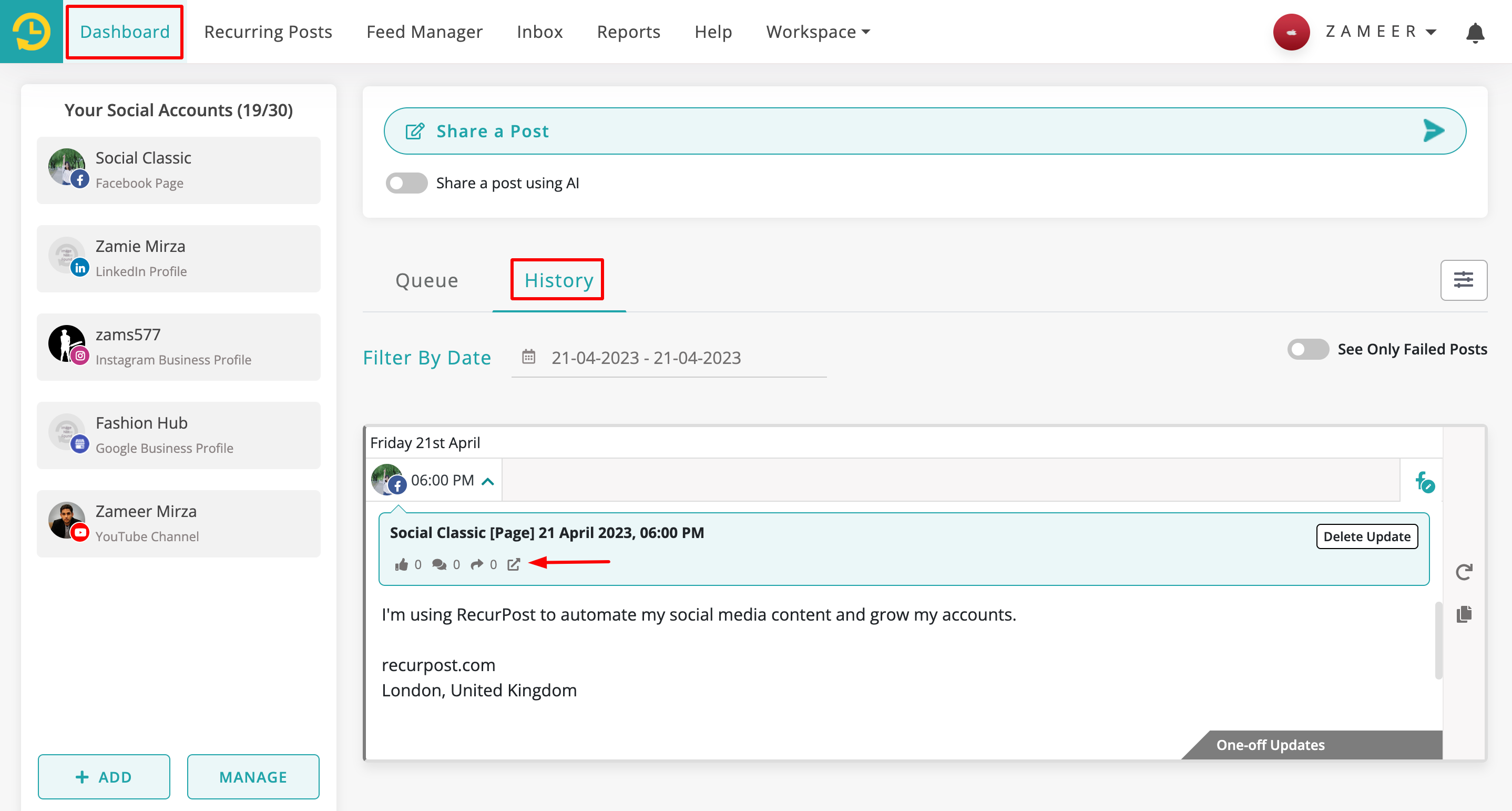Select the Zamie Mirza LinkedIn Profile account
This screenshot has height=811, width=1512.
point(178,258)
